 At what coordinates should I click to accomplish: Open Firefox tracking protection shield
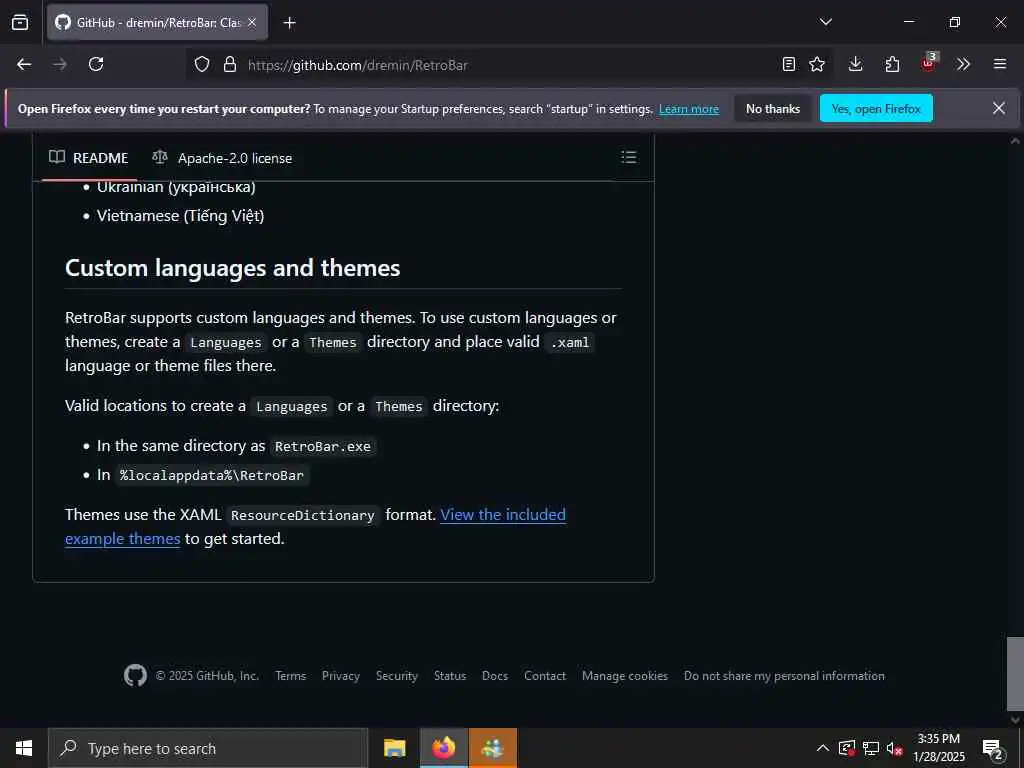(202, 65)
